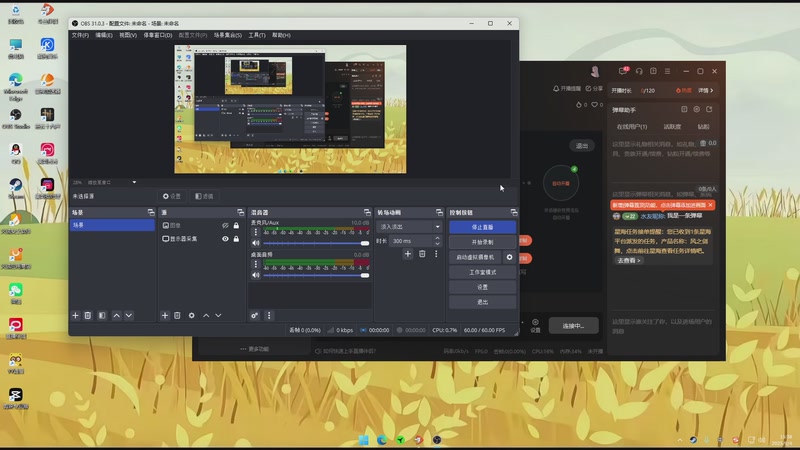Enable 工作室模式 button

(x=482, y=272)
